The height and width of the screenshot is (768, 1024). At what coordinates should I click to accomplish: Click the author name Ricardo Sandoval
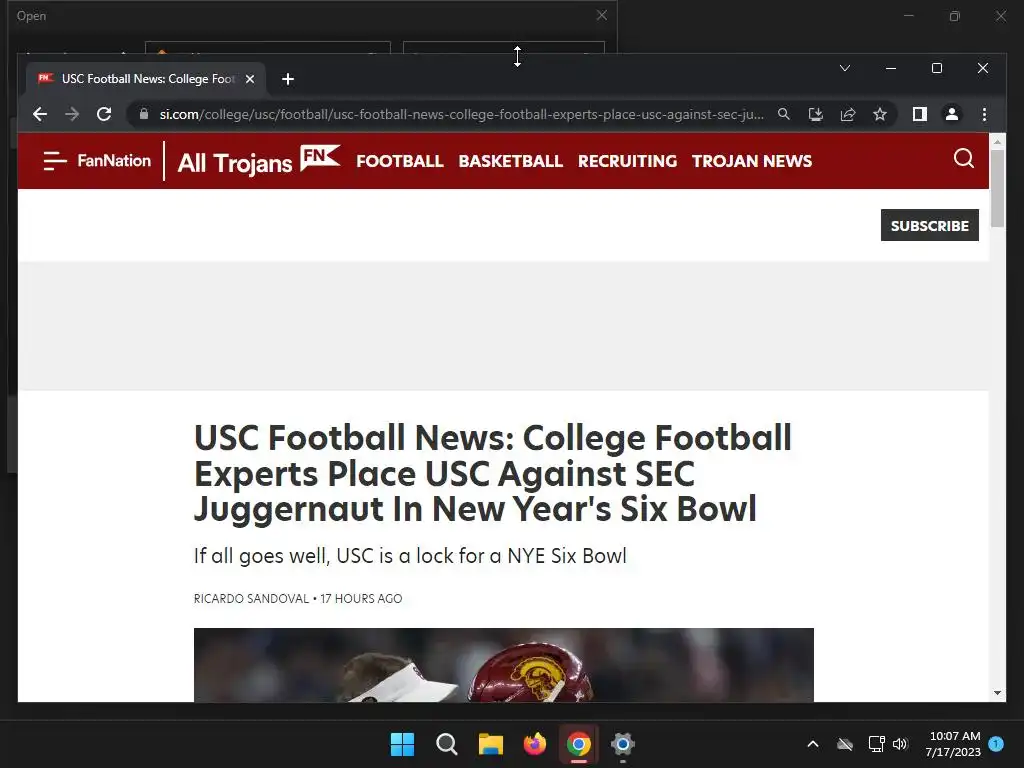[251, 599]
